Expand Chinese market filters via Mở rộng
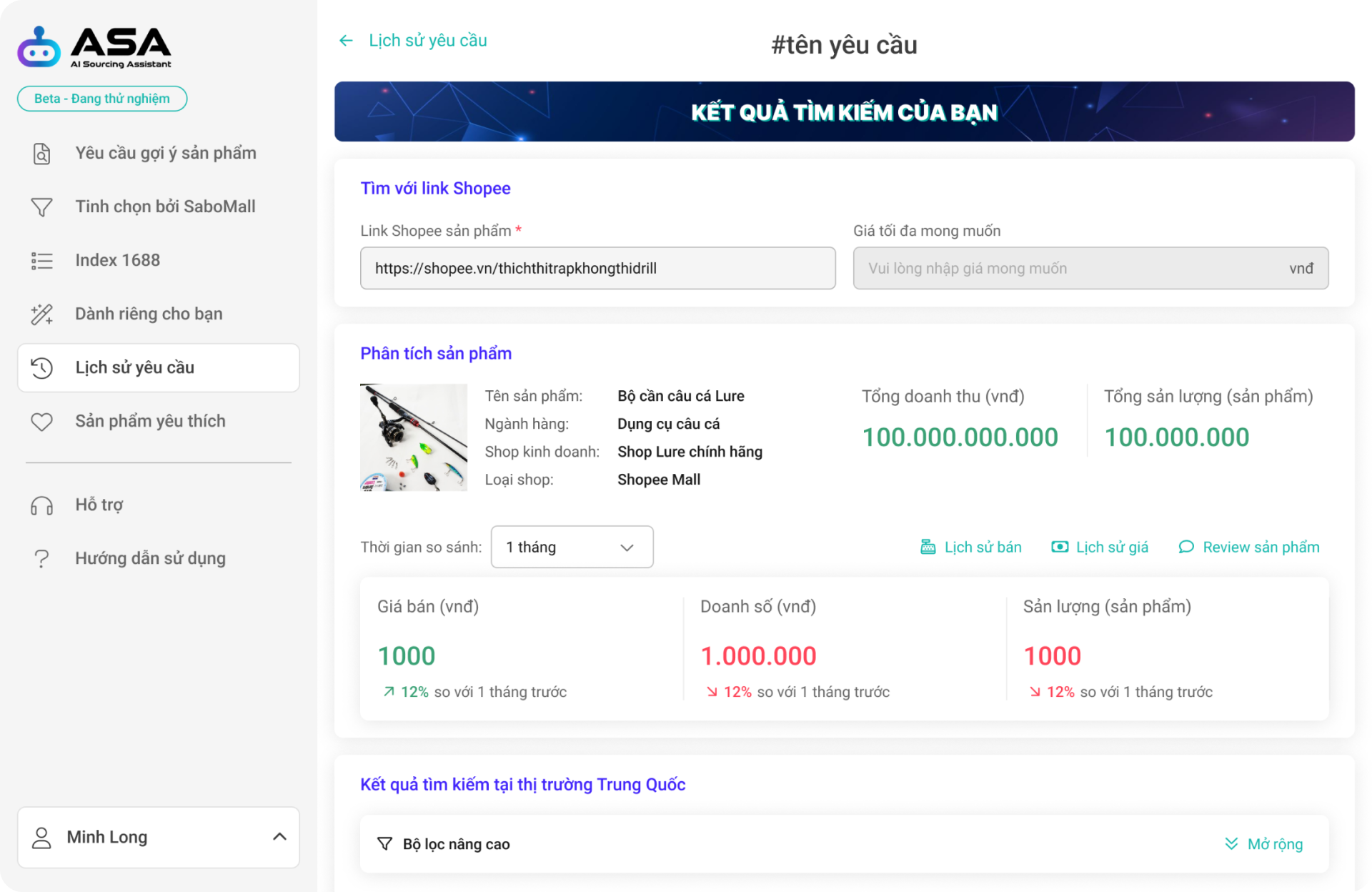The height and width of the screenshot is (892, 1372). tap(1265, 843)
